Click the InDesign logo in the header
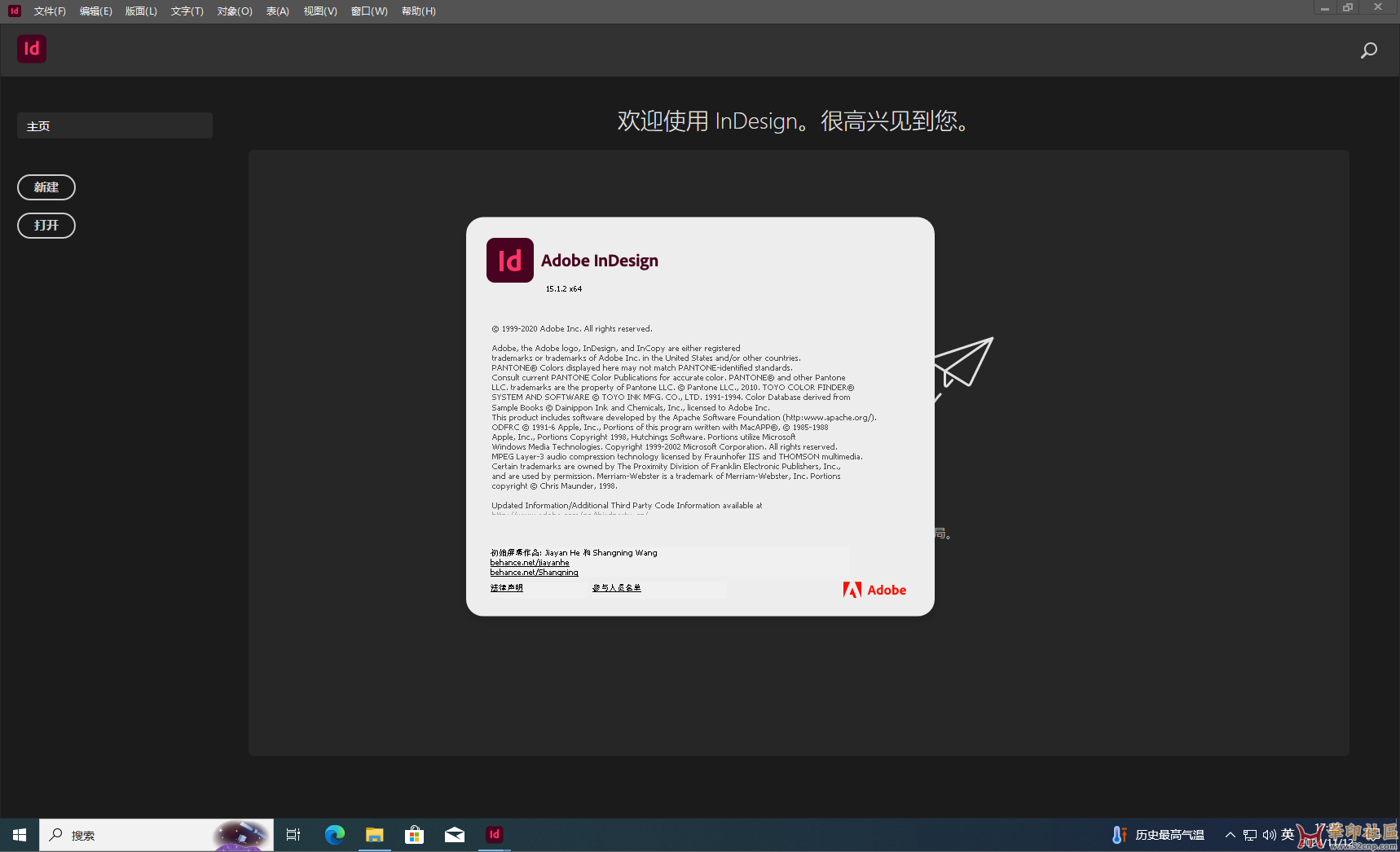1400x852 pixels. tap(32, 49)
